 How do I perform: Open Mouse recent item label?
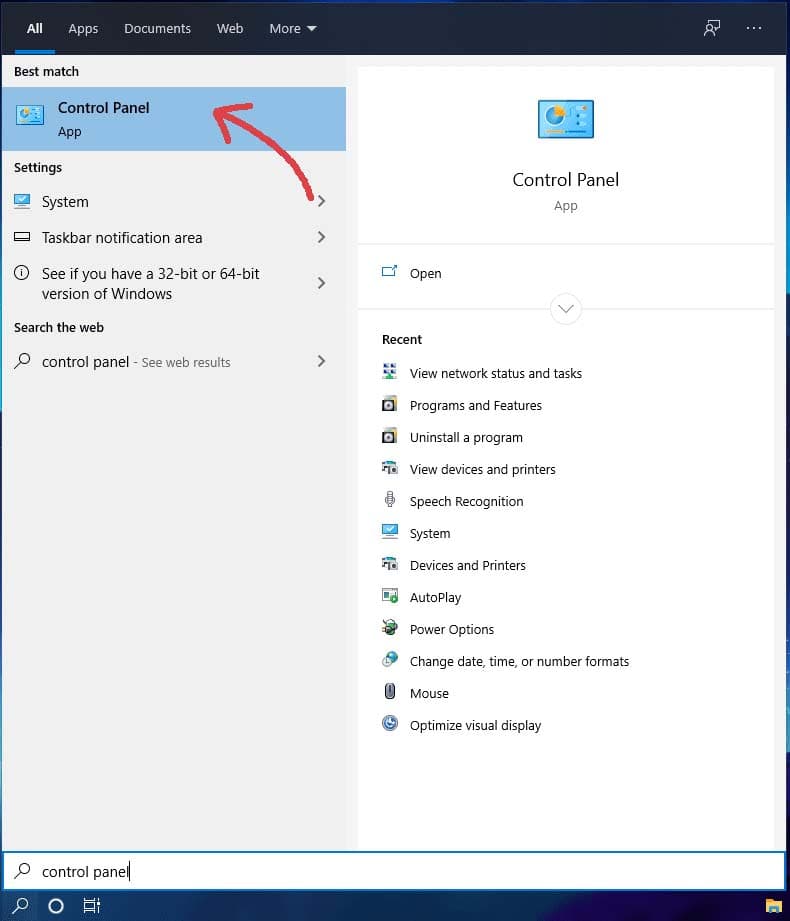pos(429,694)
